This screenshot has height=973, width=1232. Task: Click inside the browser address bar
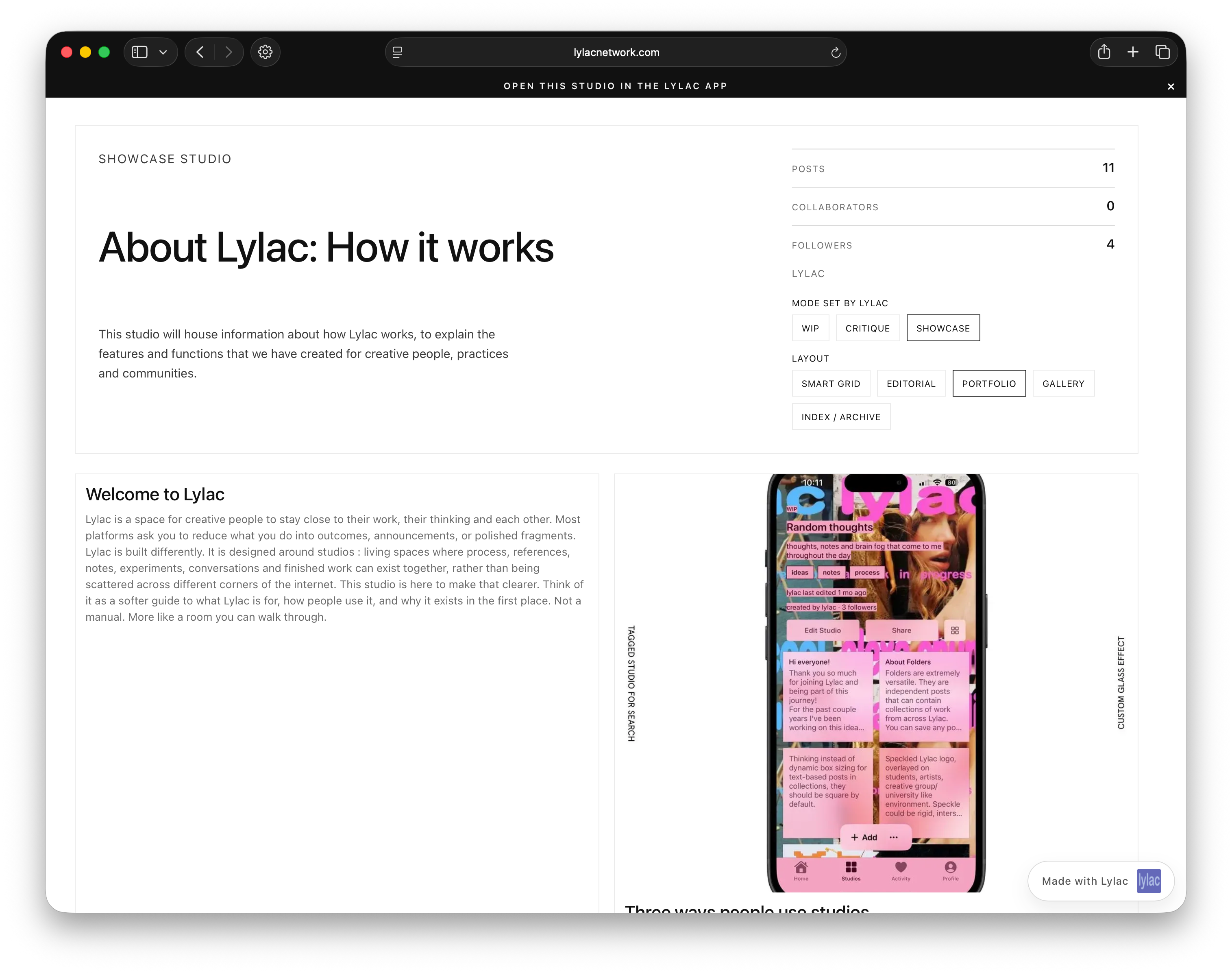click(x=616, y=52)
